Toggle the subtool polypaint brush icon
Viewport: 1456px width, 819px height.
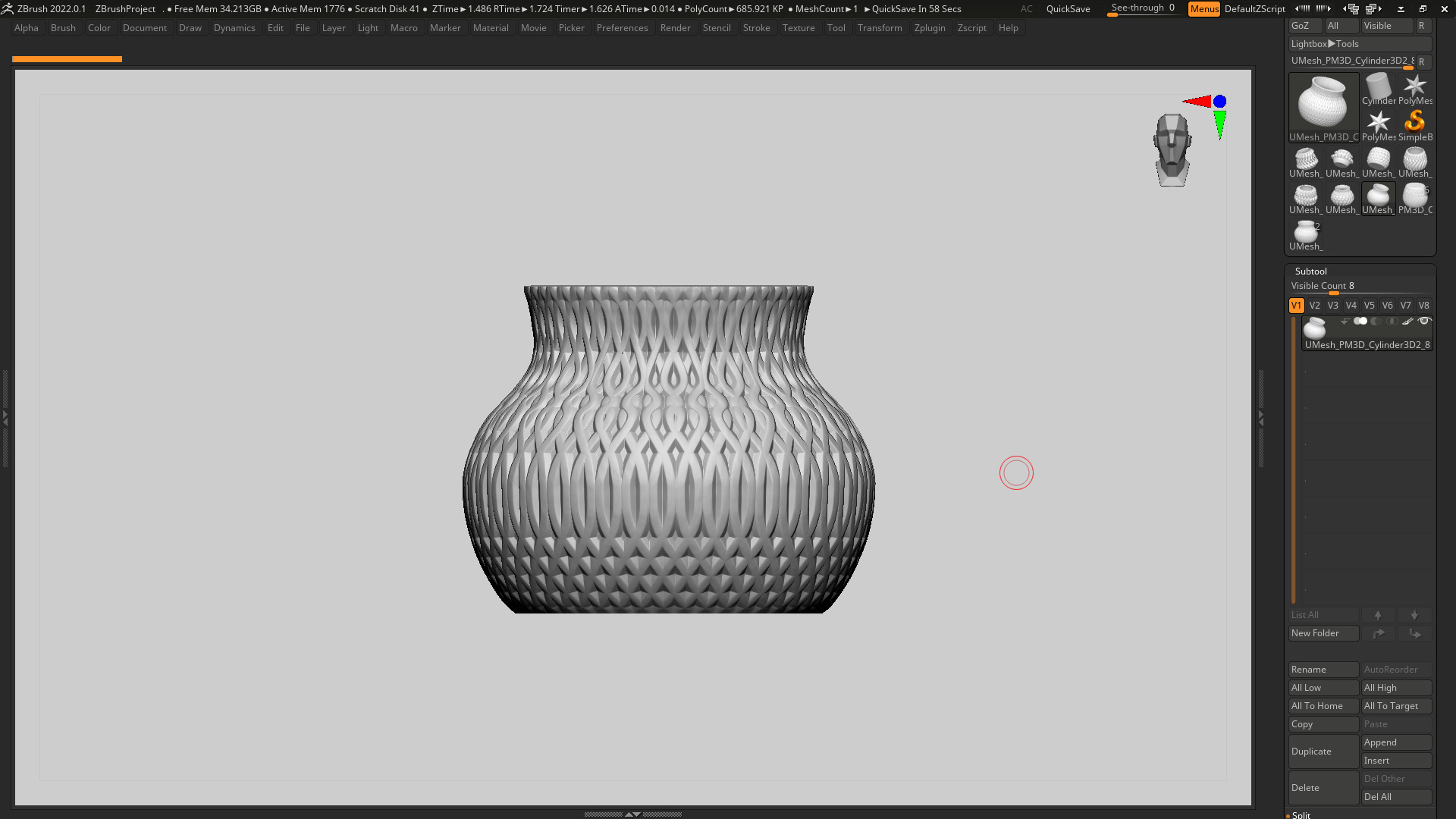pos(1408,322)
